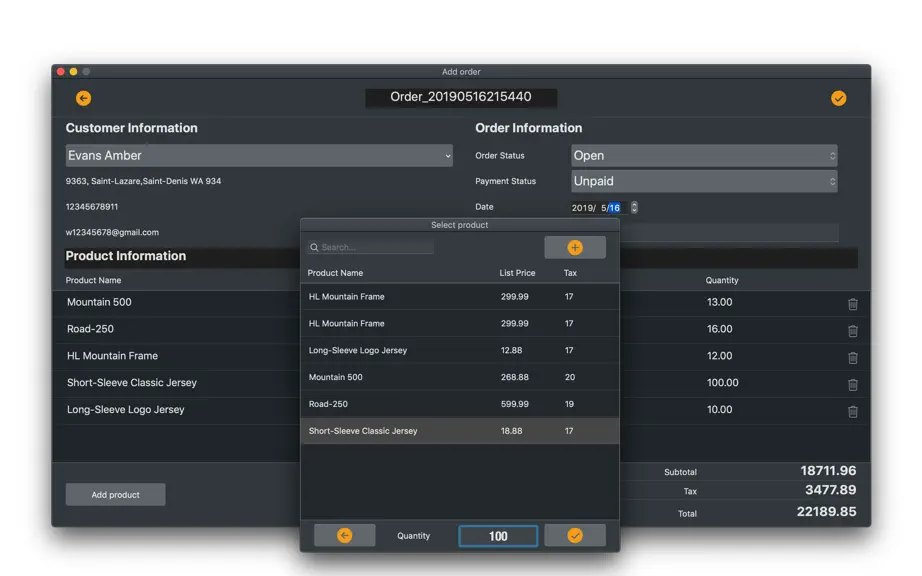The height and width of the screenshot is (576, 922).
Task: Delete the HL Mountain Frame order line
Action: (853, 357)
